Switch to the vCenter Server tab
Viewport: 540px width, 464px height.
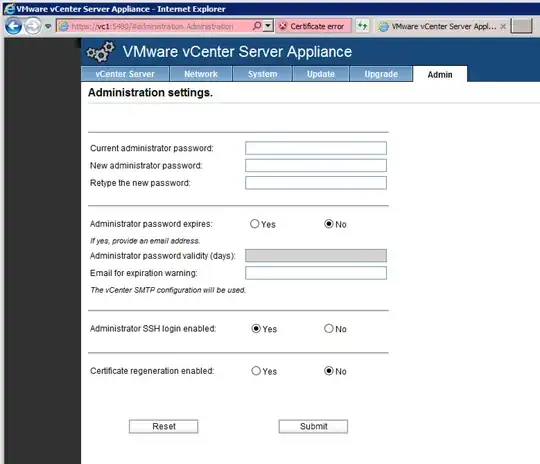125,74
